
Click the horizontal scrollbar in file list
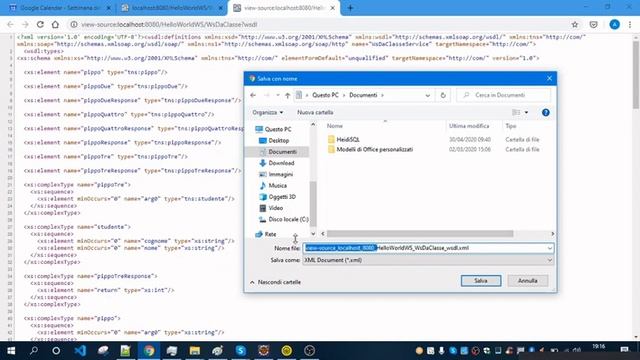click(x=420, y=234)
